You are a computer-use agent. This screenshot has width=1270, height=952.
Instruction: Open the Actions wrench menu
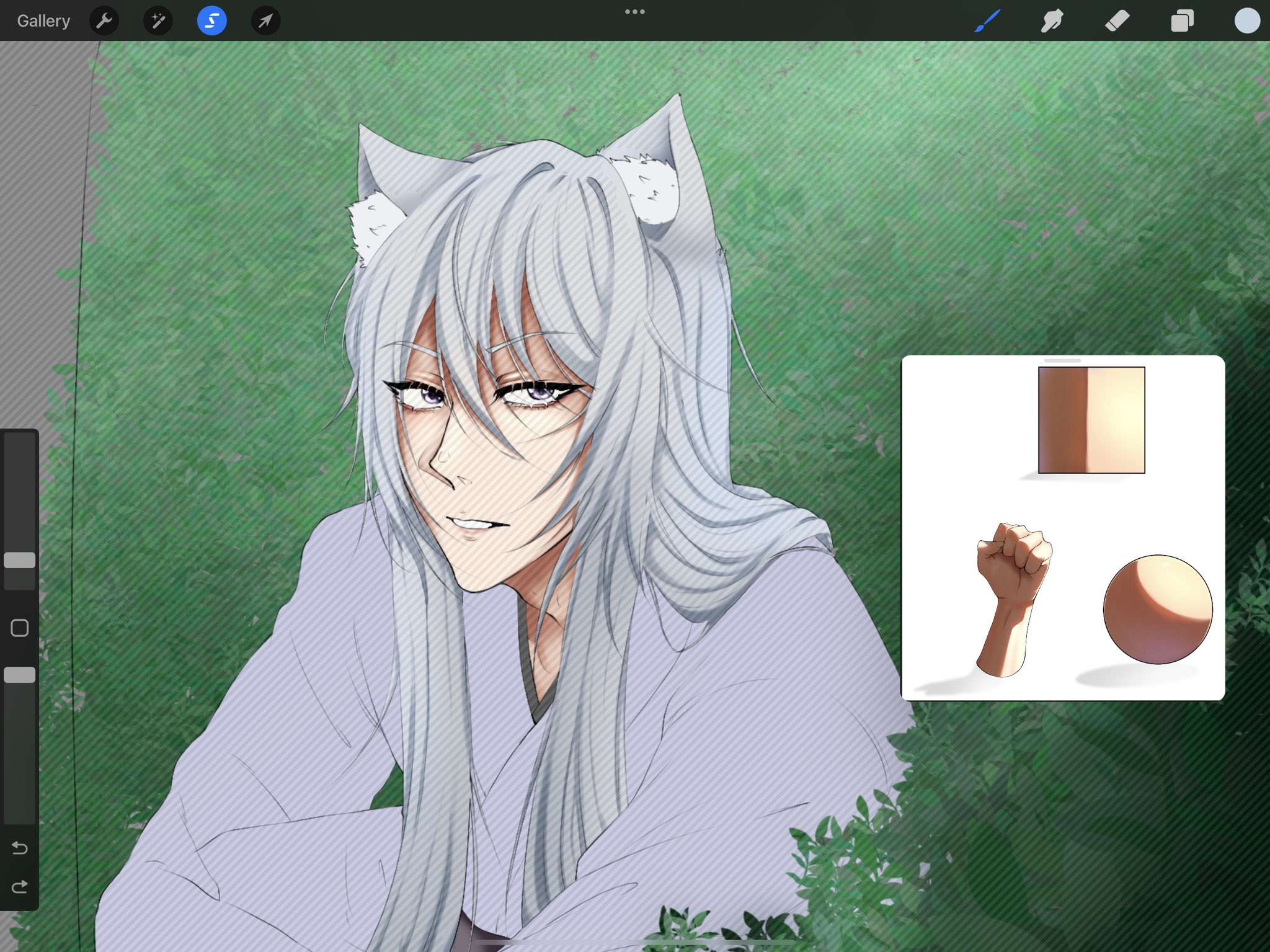104,21
